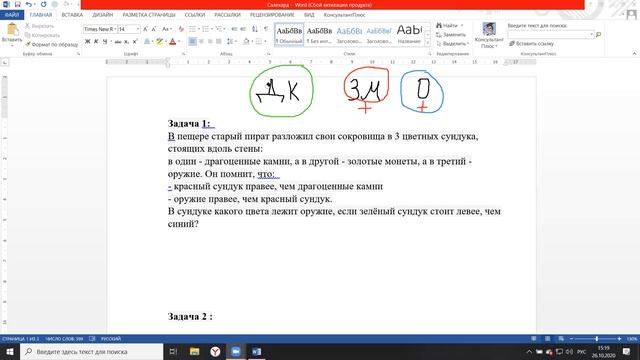
Task: Collapse the ribbon with the chevron
Action: 634,53
